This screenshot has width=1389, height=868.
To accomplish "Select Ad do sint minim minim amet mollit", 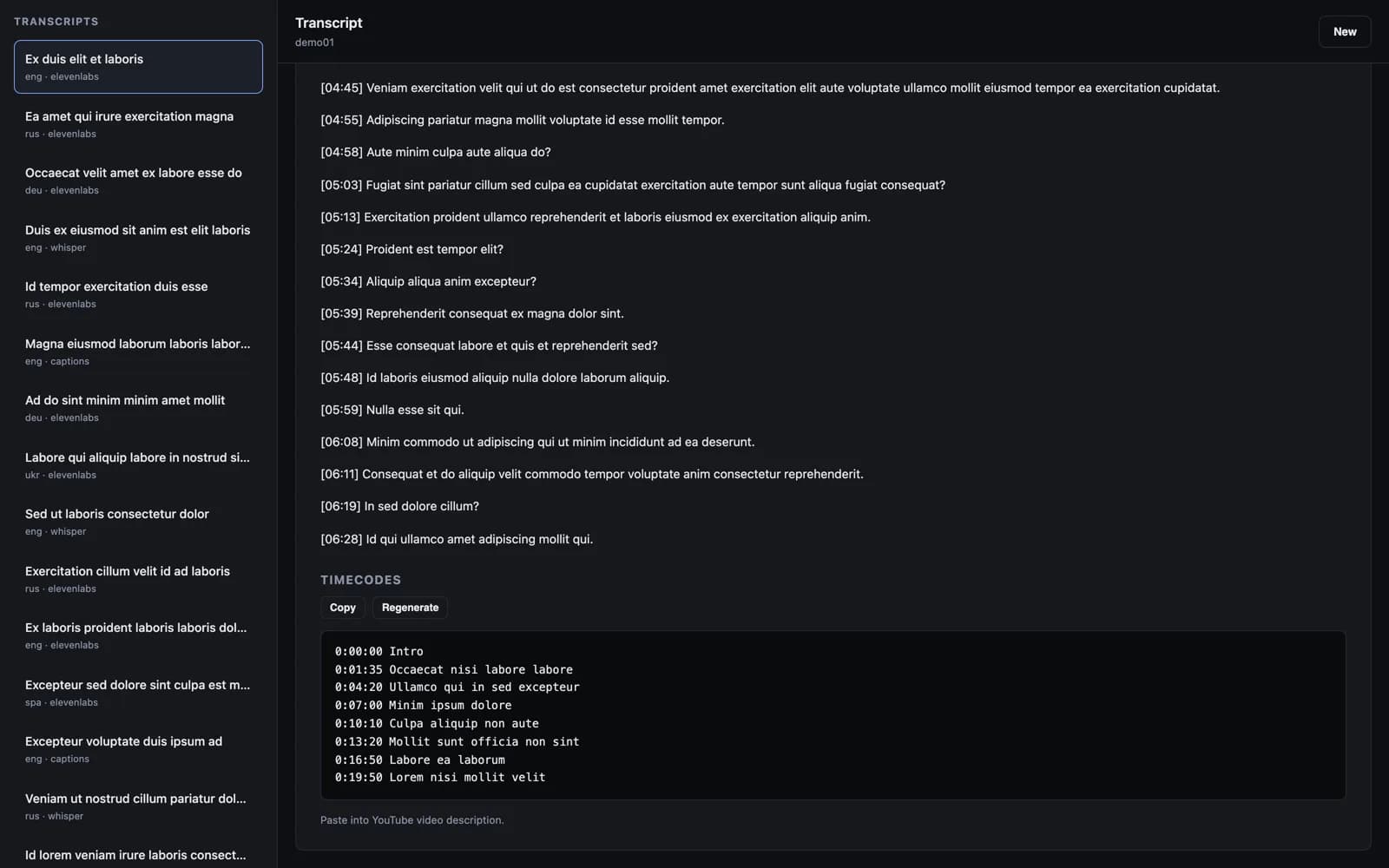I will point(138,408).
